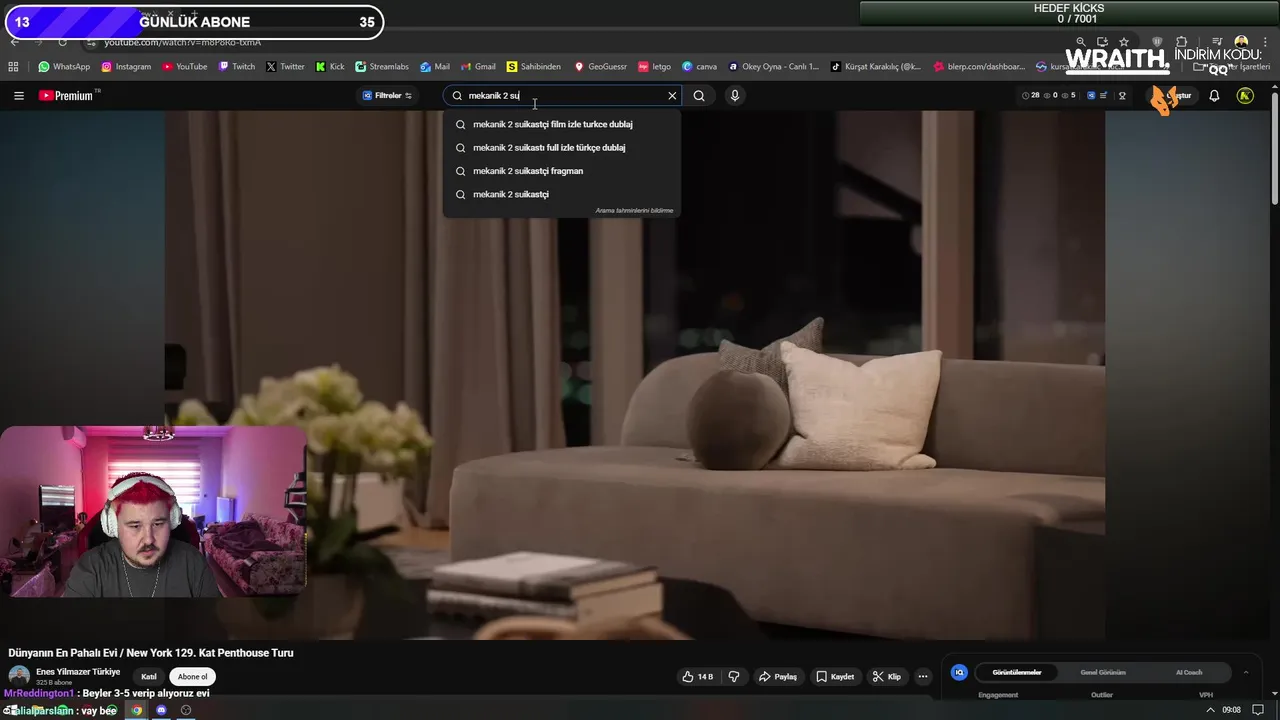The image size is (1280, 720).
Task: Join channel with Katıl button
Action: click(x=148, y=677)
